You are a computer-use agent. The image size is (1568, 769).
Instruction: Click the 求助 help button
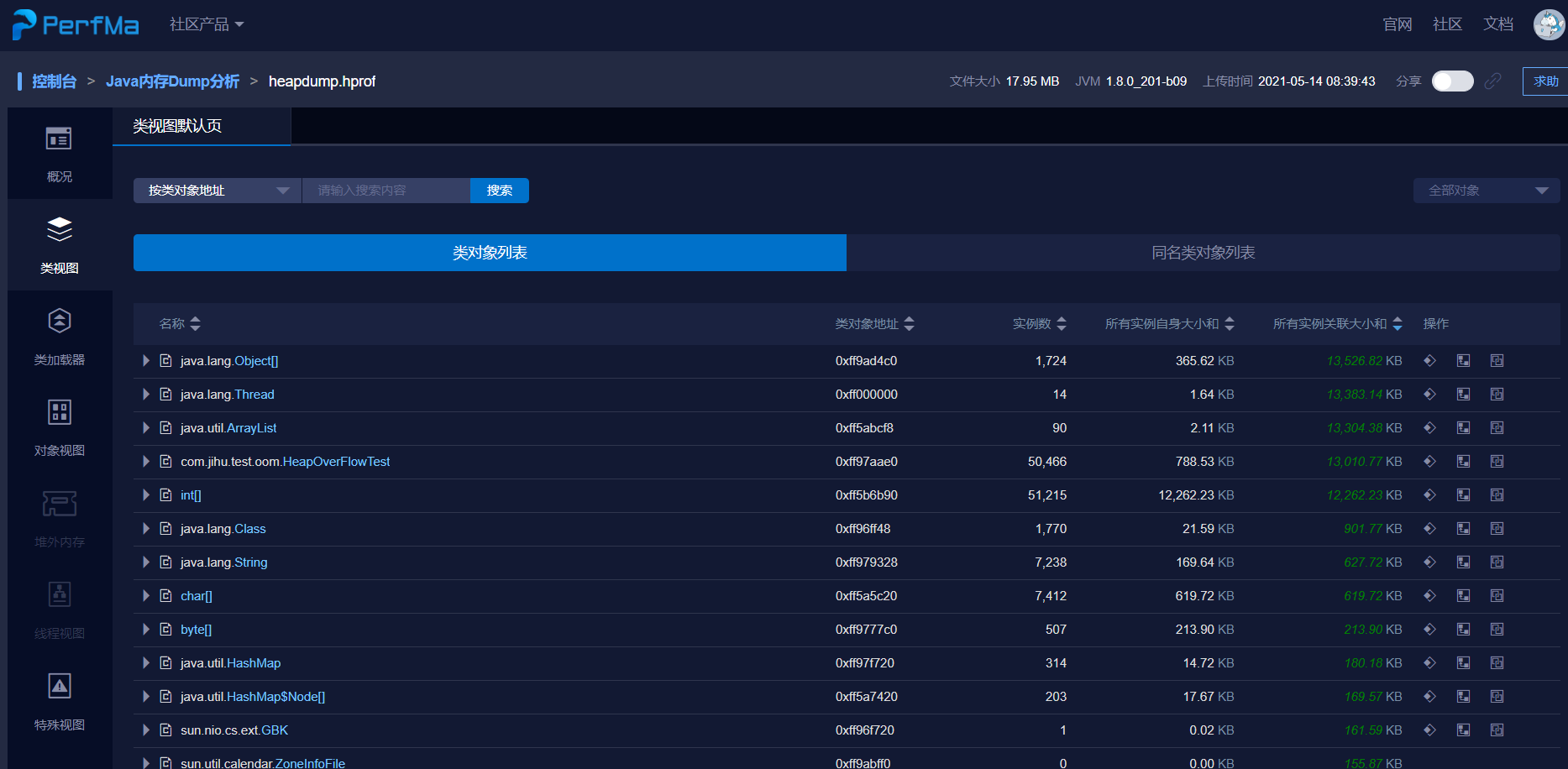point(1545,81)
